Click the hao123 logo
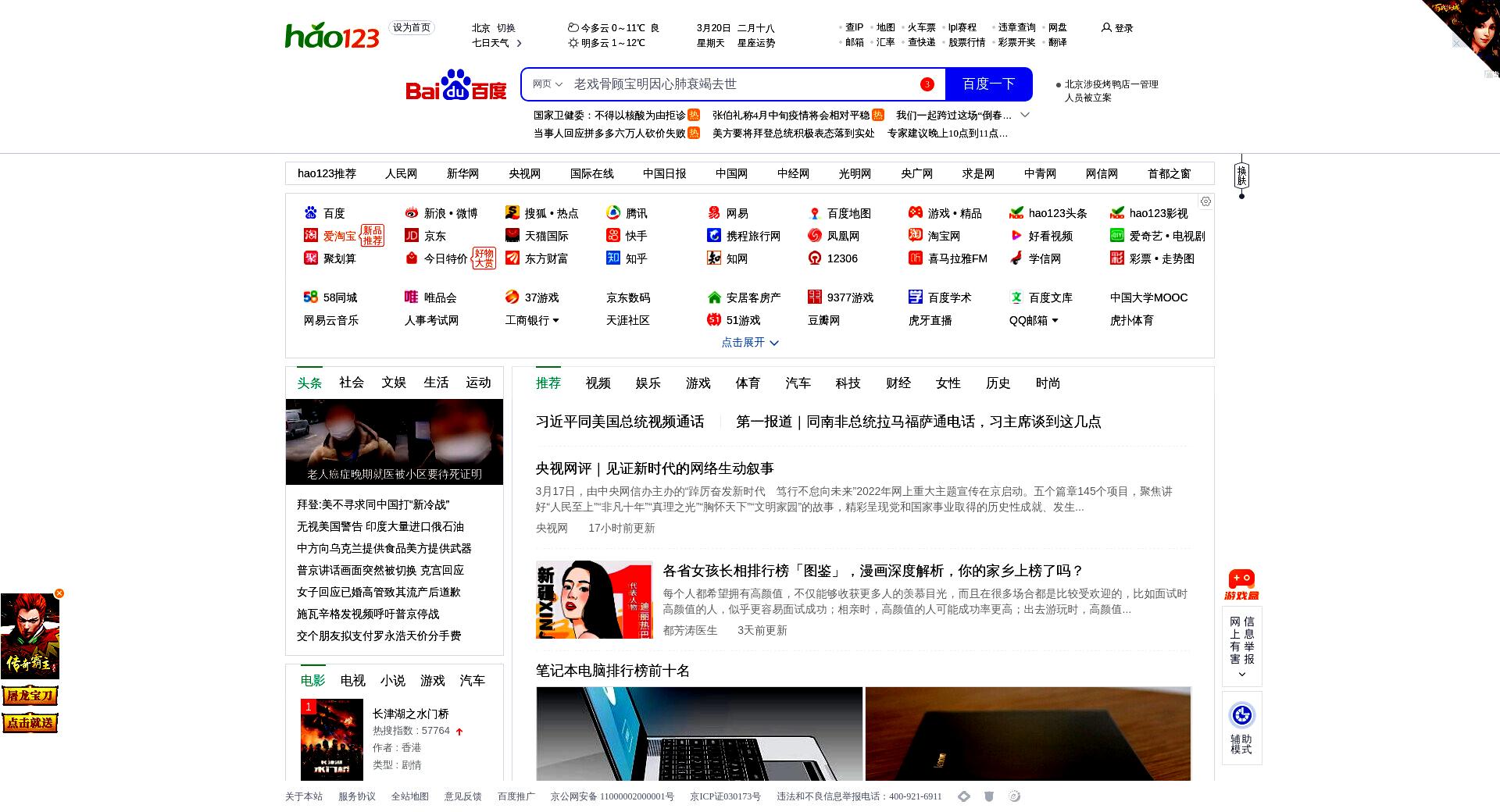Image resolution: width=1500 pixels, height=812 pixels. pyautogui.click(x=332, y=35)
